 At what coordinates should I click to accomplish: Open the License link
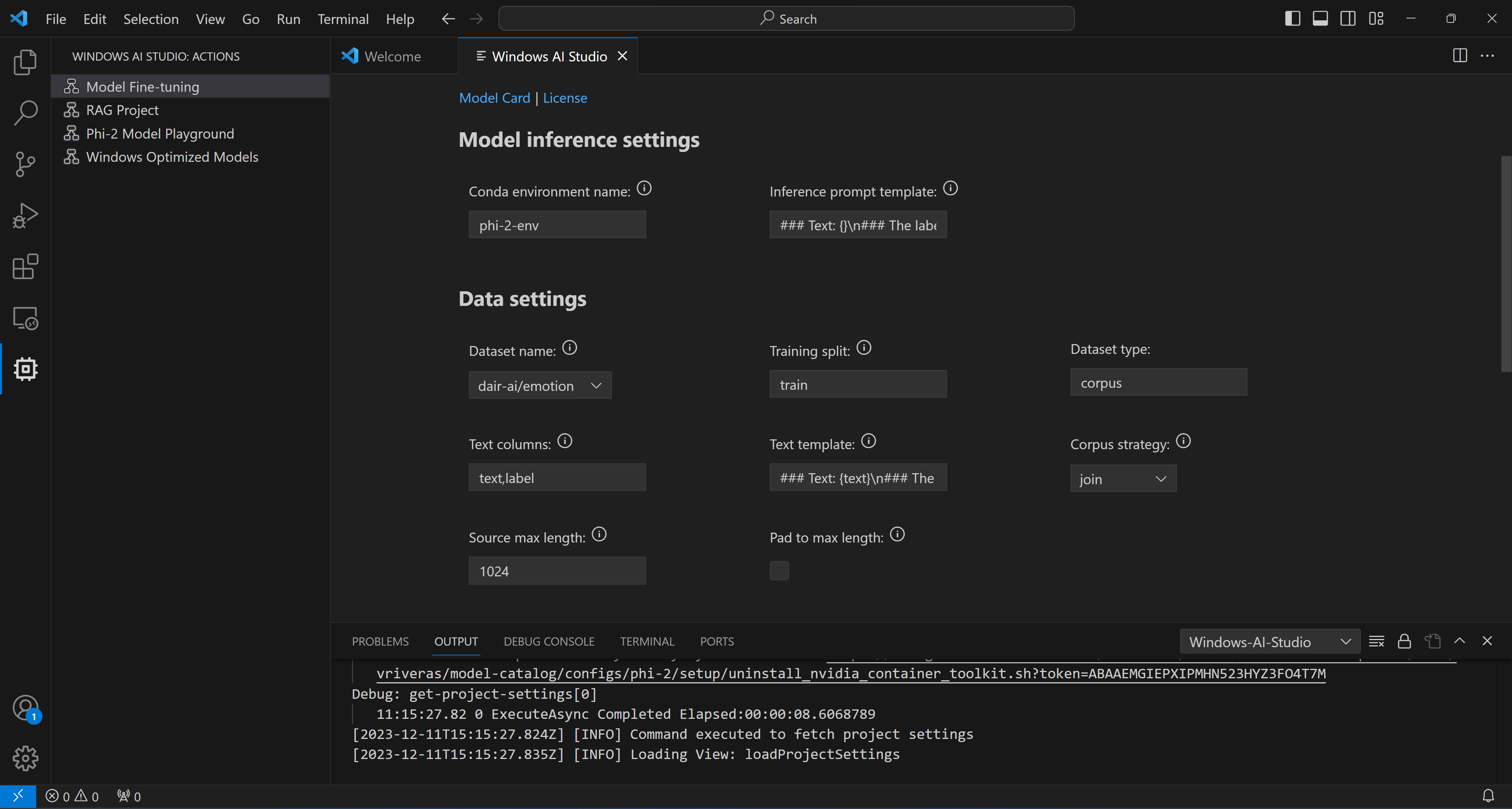point(565,97)
